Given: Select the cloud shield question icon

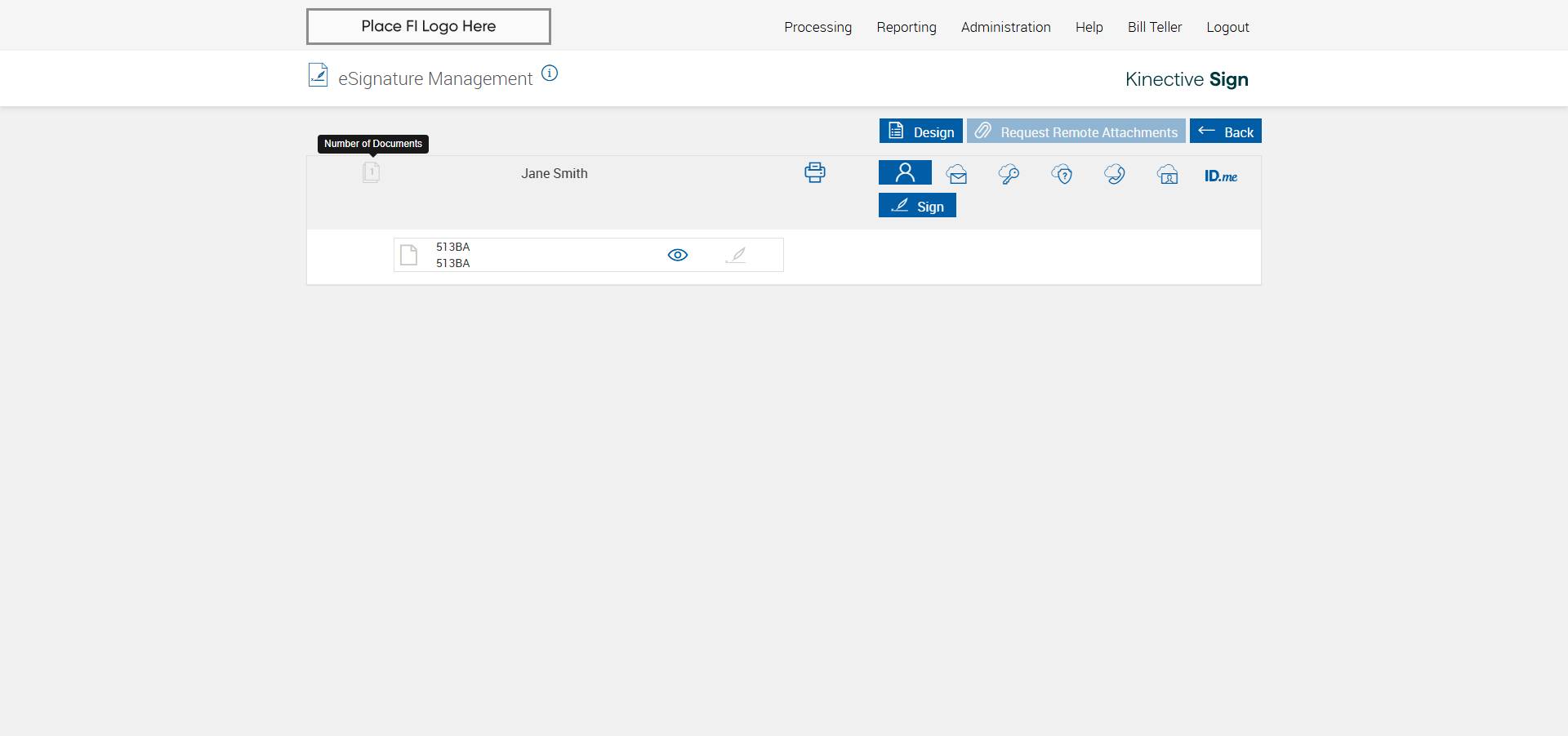Looking at the screenshot, I should click(1062, 174).
